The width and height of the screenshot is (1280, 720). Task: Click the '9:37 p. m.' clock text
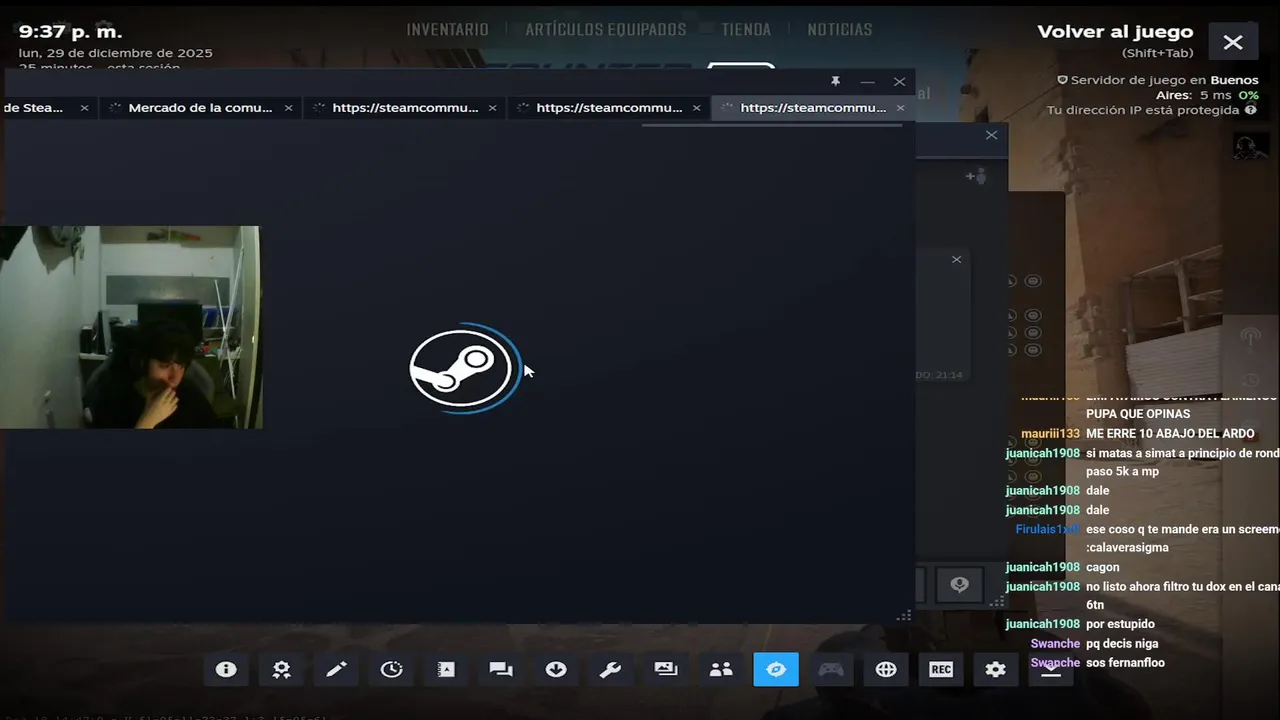pos(70,32)
